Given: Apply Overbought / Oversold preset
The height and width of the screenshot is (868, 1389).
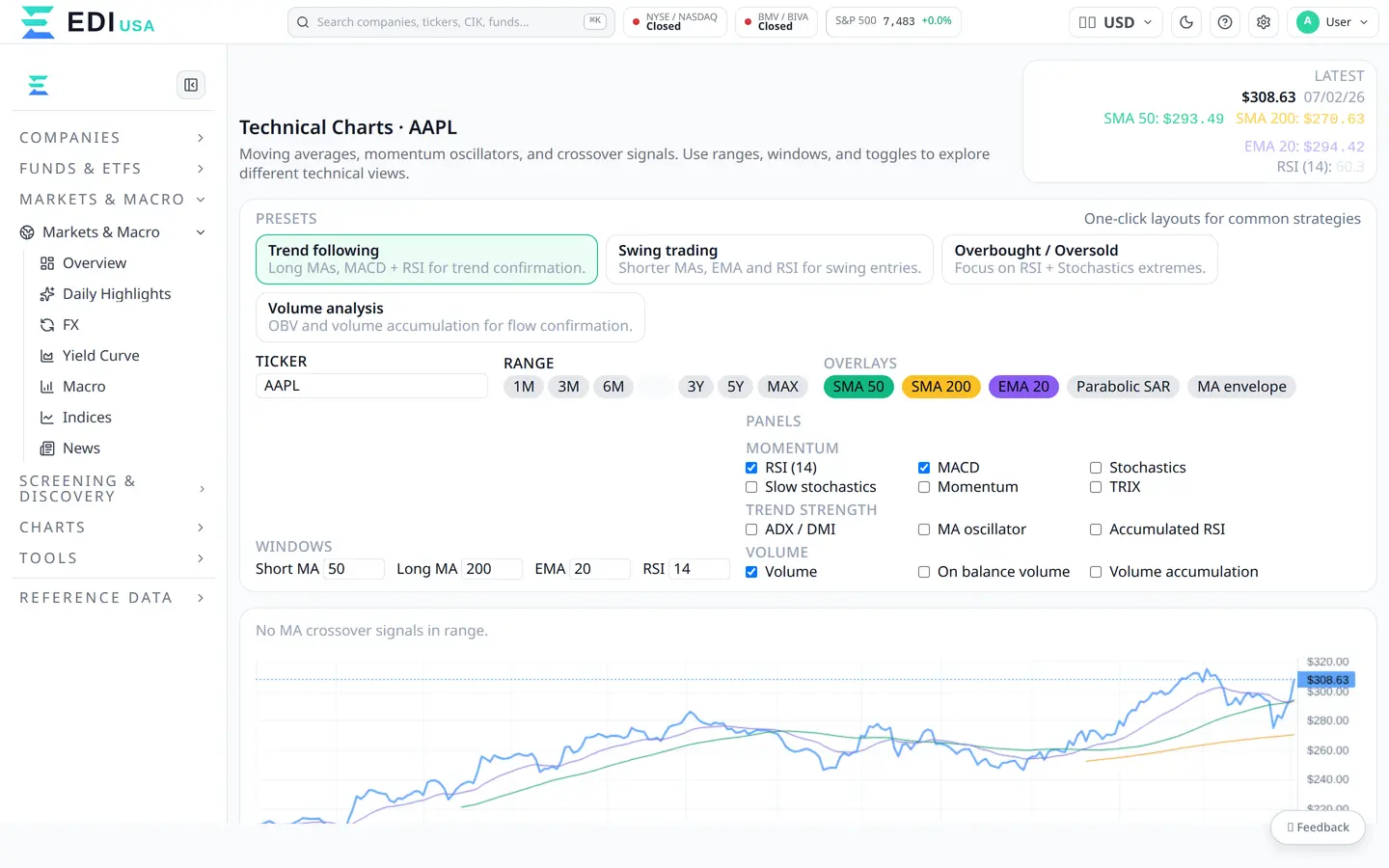Looking at the screenshot, I should pyautogui.click(x=1079, y=259).
